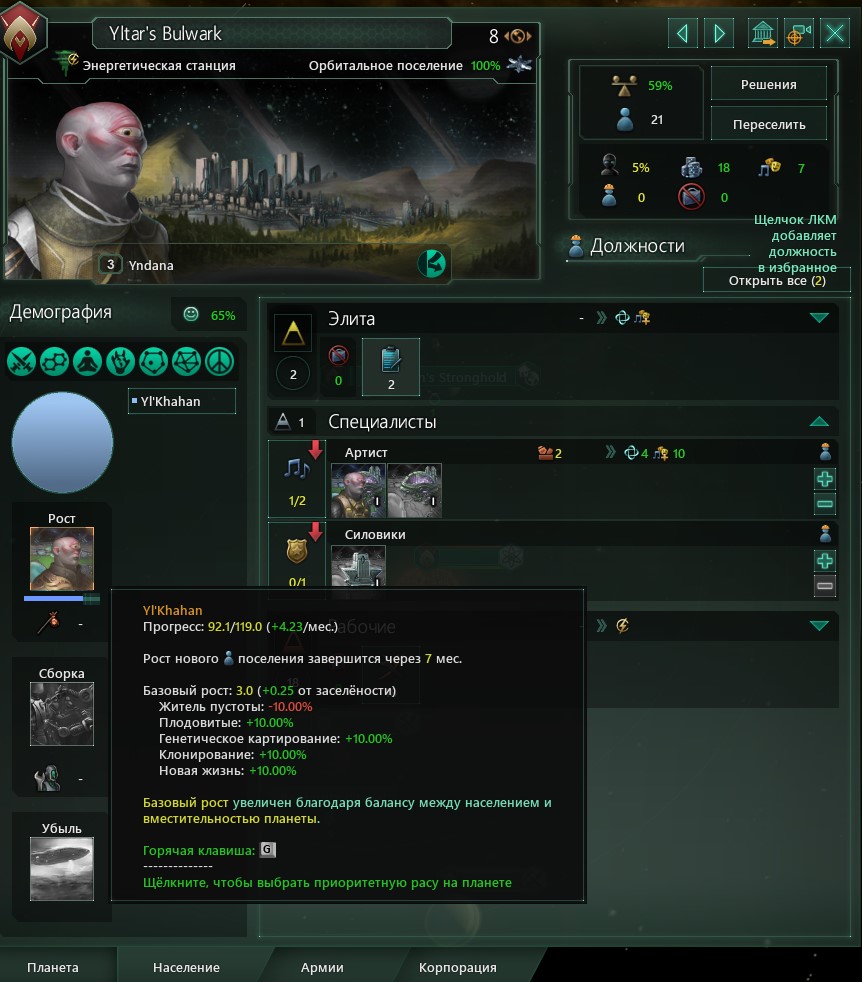The image size is (862, 982).
Task: Open the Армии tab
Action: 322,967
